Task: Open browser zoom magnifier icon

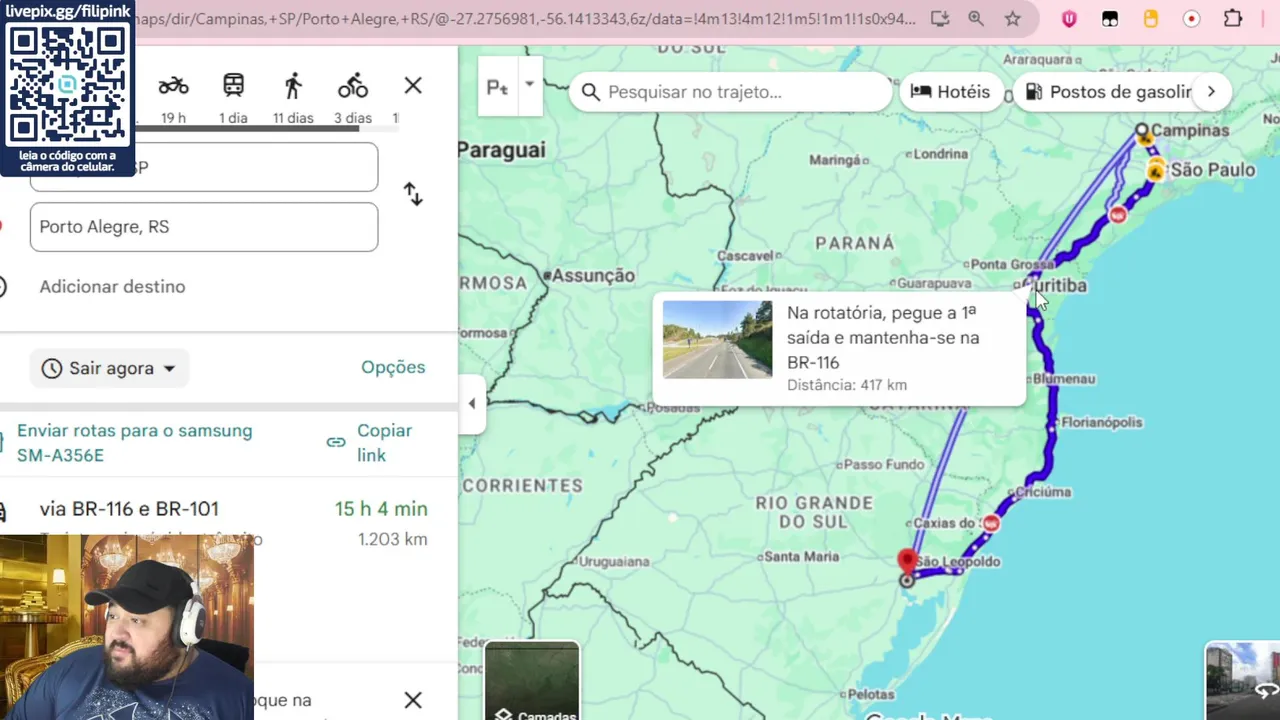Action: 976,19
